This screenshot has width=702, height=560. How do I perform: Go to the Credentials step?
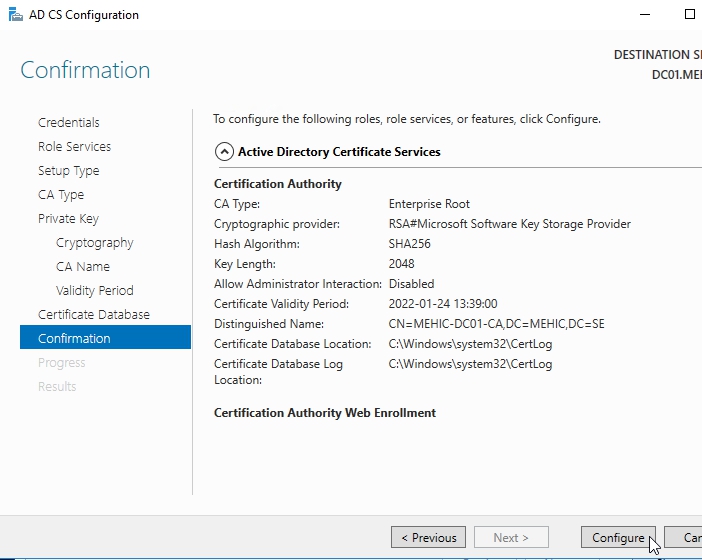coord(69,123)
